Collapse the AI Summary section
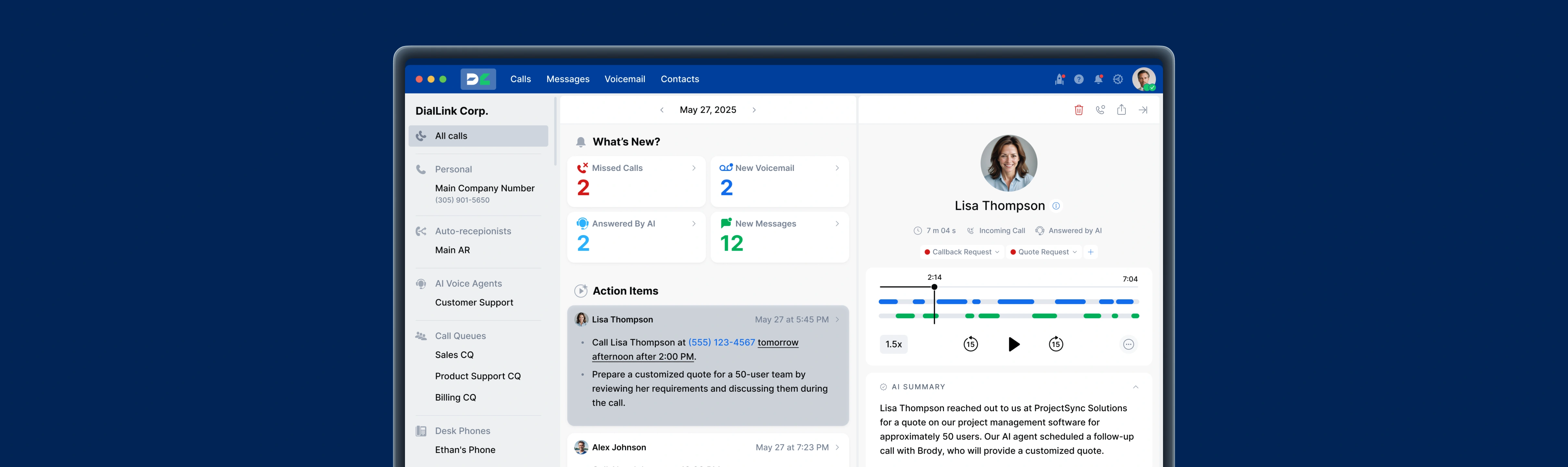This screenshot has height=467, width=1568. (x=1135, y=387)
